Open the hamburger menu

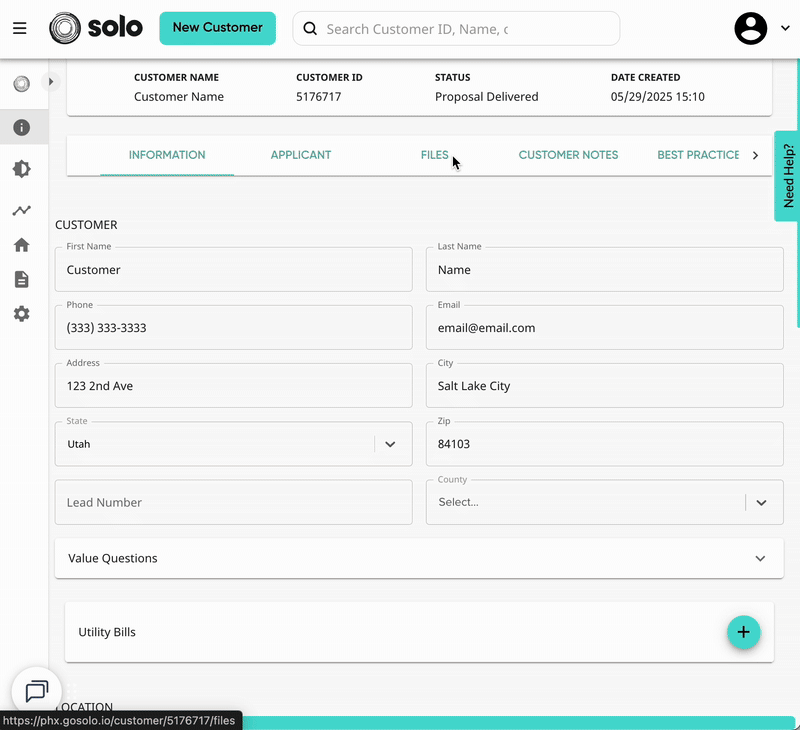20,28
